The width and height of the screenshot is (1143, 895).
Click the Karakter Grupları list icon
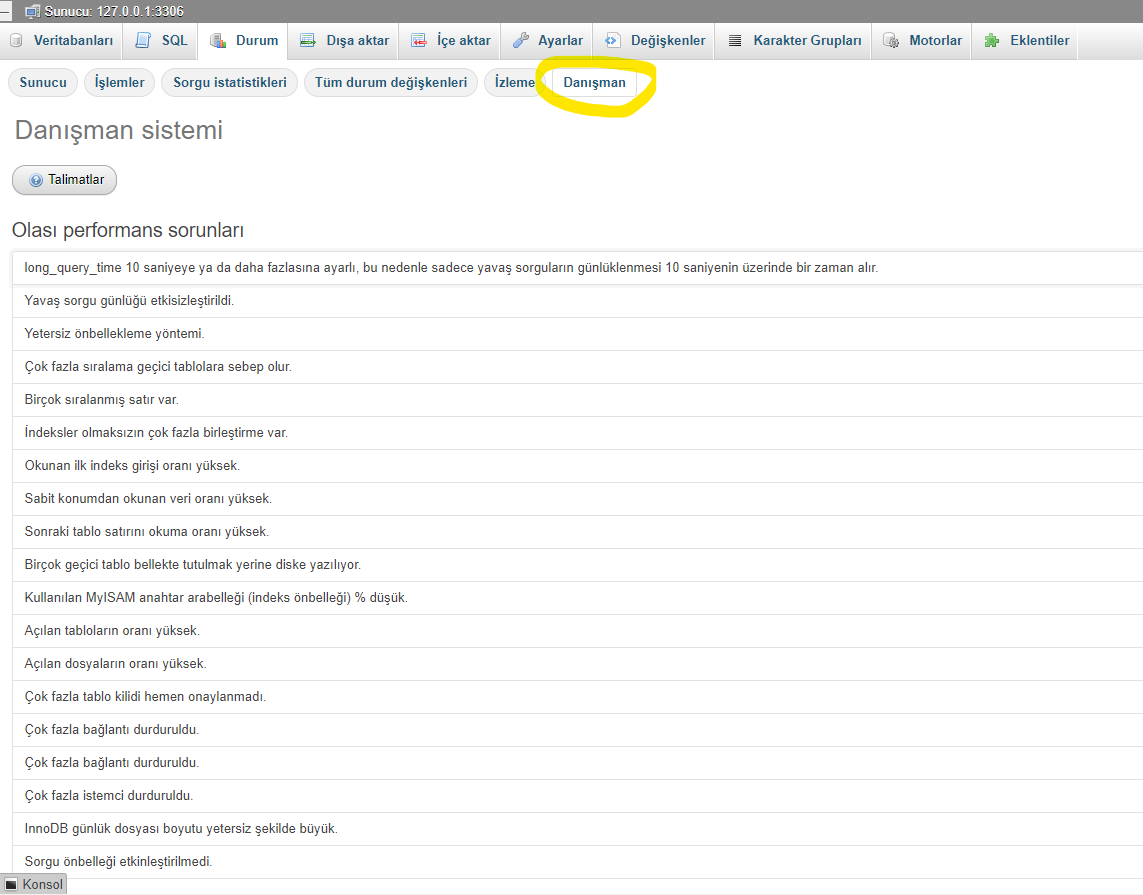click(x=735, y=41)
